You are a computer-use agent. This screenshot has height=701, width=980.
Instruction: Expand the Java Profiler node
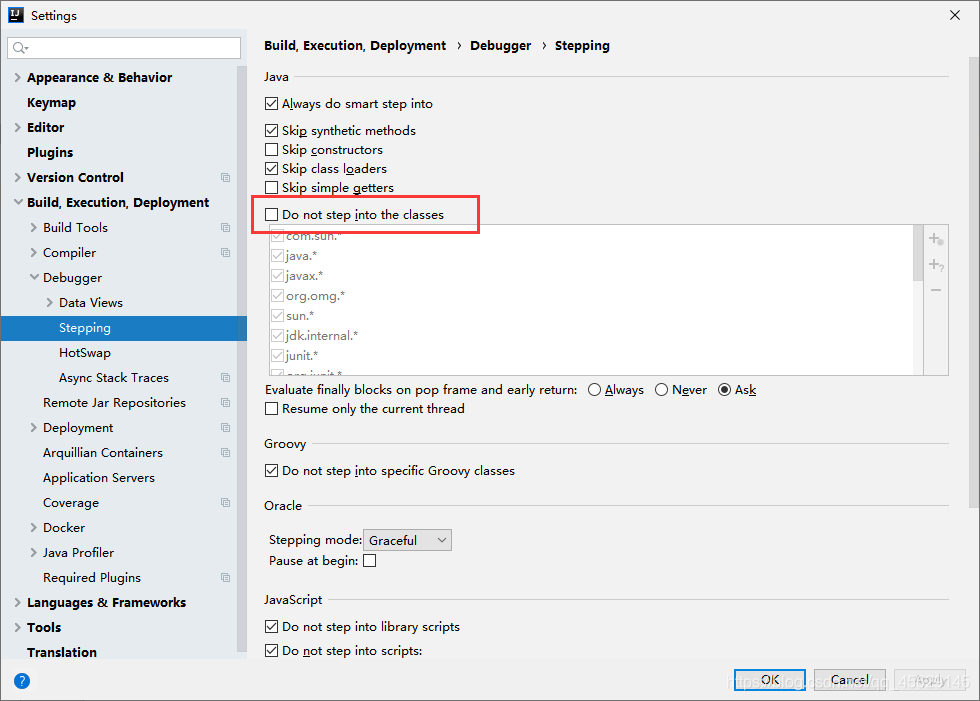tap(34, 552)
